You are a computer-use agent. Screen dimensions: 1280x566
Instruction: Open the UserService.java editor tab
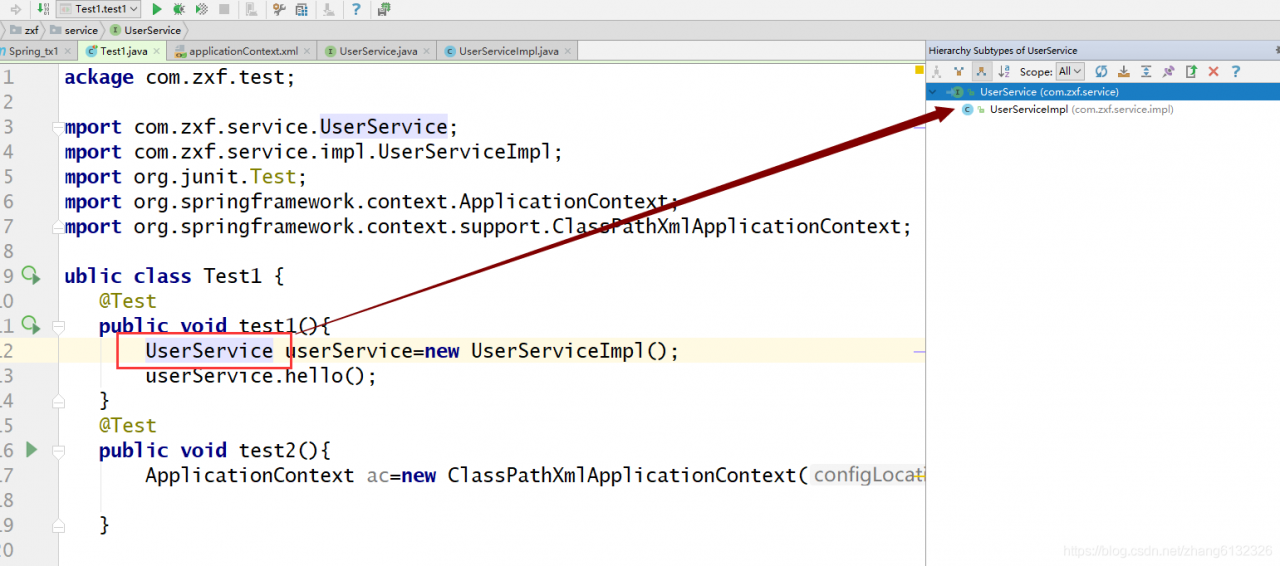(x=378, y=51)
